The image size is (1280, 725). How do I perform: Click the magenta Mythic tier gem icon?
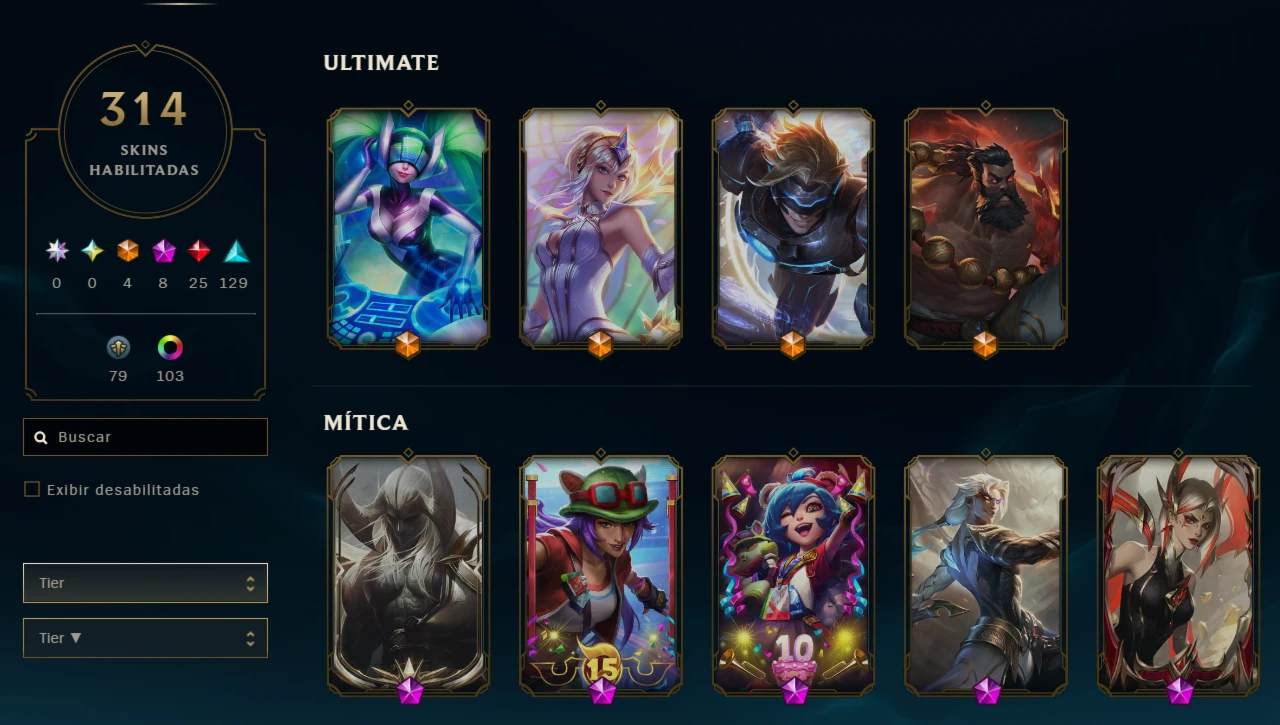(x=164, y=251)
